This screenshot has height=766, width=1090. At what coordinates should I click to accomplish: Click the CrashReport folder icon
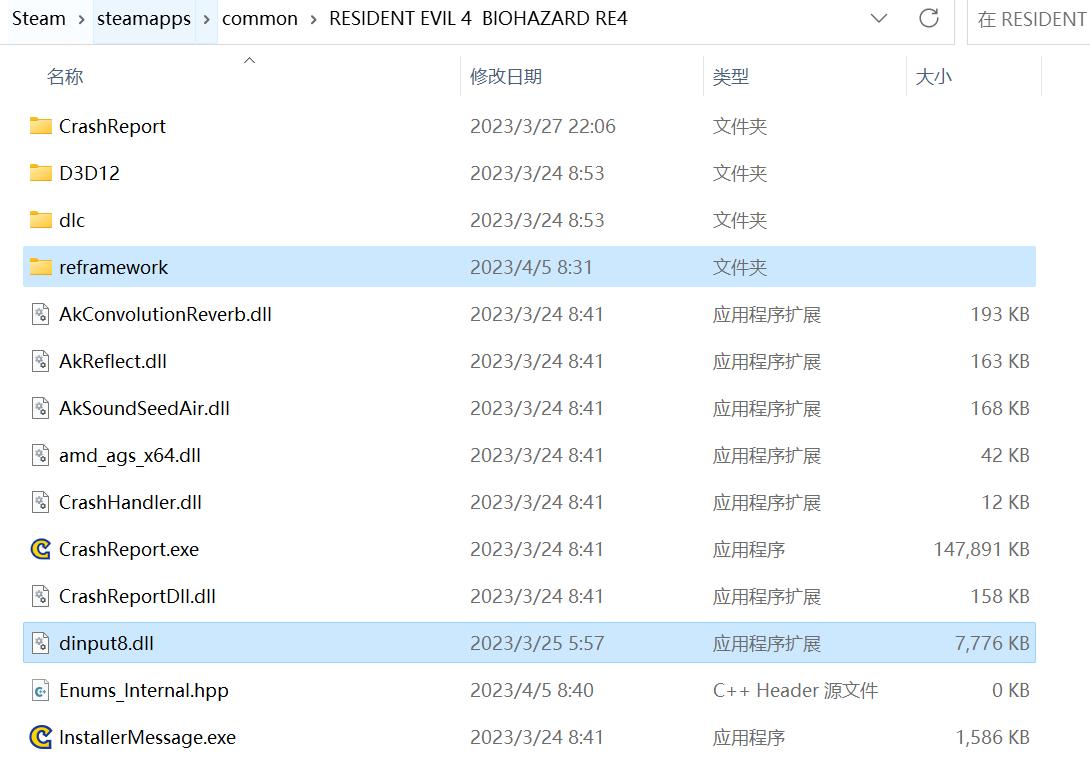coord(40,126)
